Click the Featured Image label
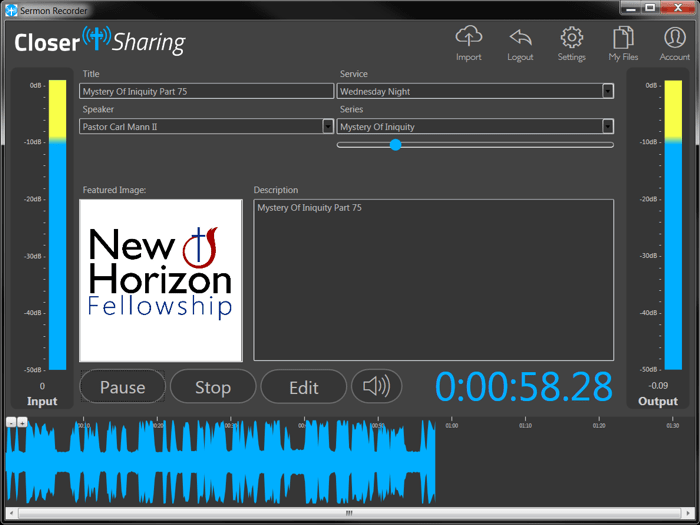 pos(114,190)
